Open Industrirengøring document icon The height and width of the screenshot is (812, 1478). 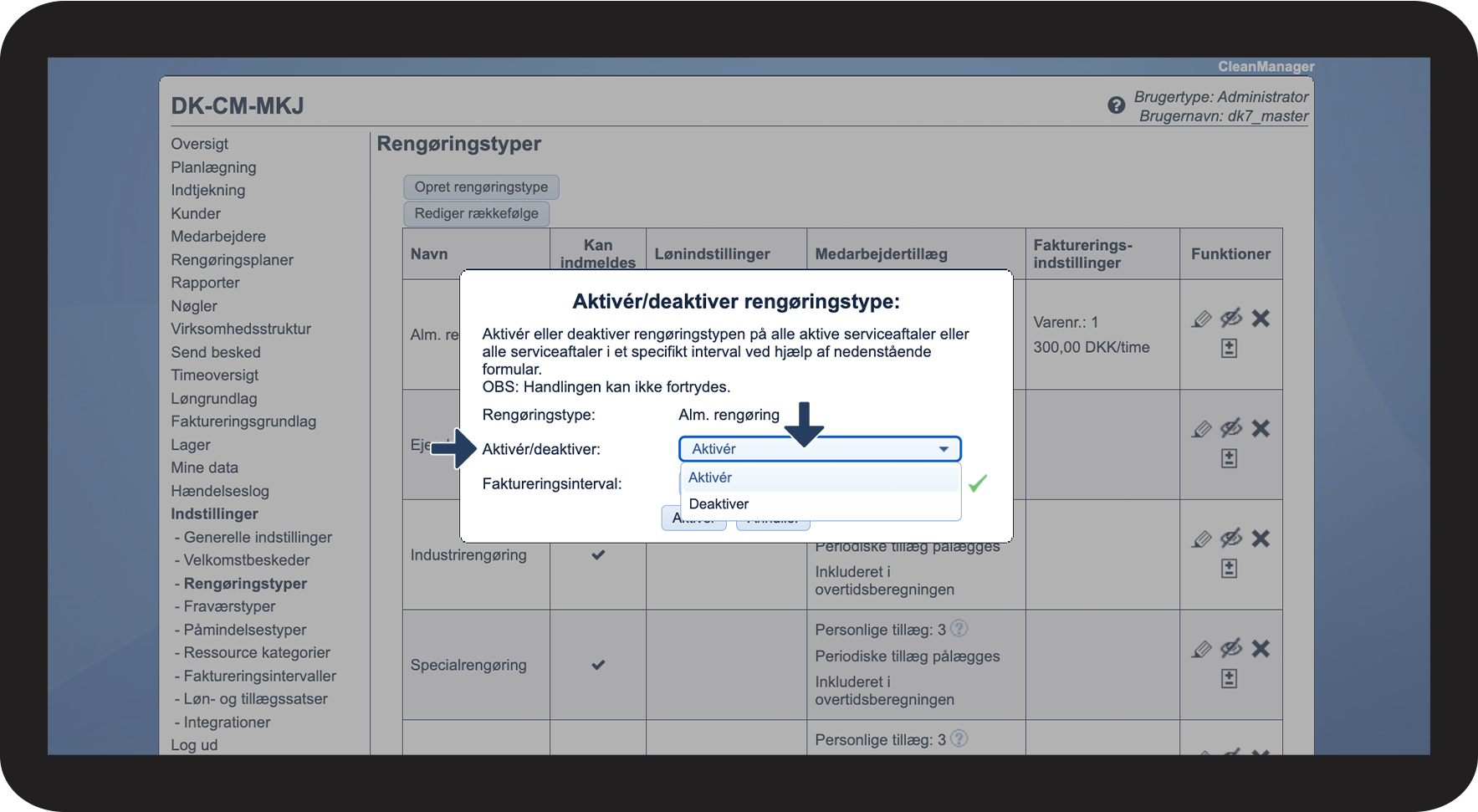tap(1229, 569)
